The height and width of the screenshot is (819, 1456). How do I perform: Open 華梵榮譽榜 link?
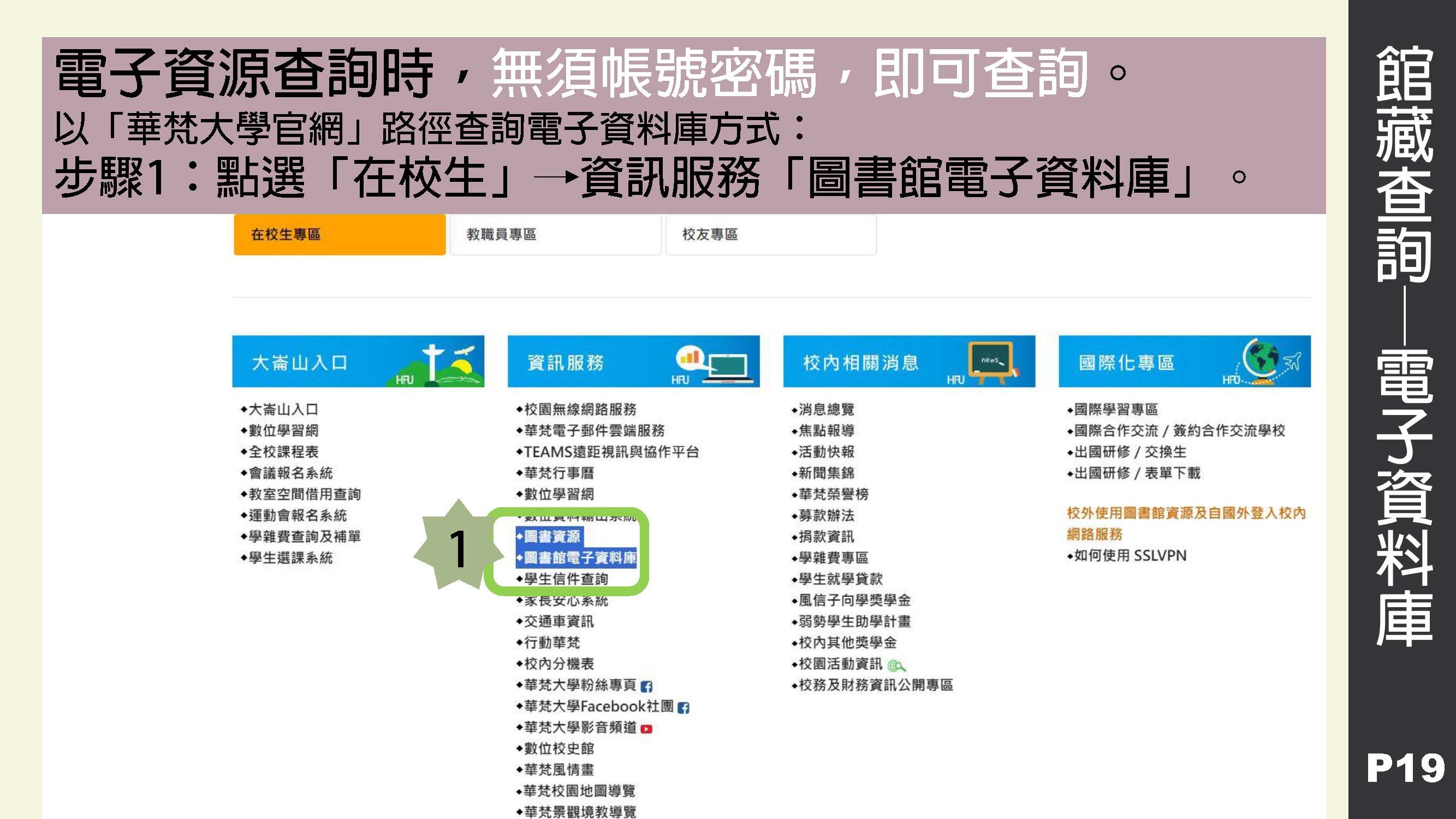[834, 494]
